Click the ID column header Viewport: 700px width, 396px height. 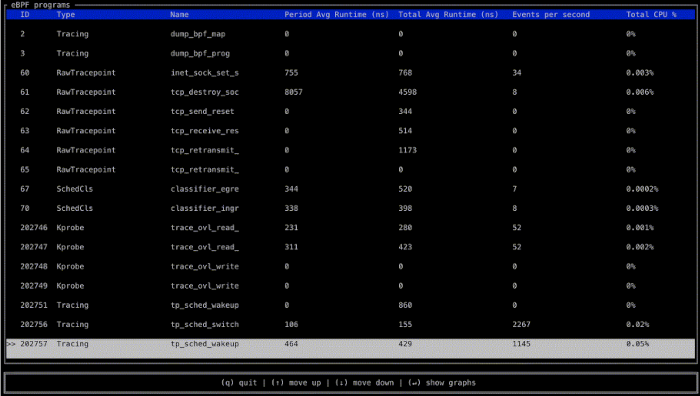pos(25,14)
